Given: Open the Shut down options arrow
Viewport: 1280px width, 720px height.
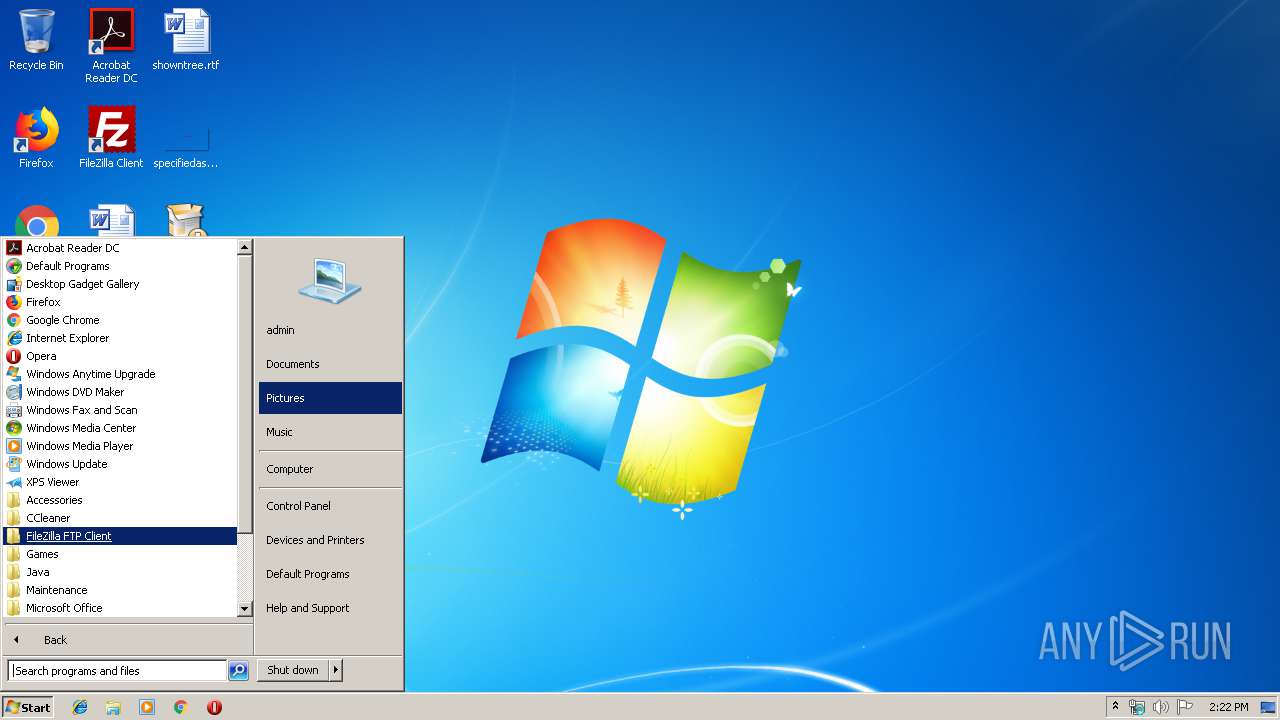Looking at the screenshot, I should point(336,670).
